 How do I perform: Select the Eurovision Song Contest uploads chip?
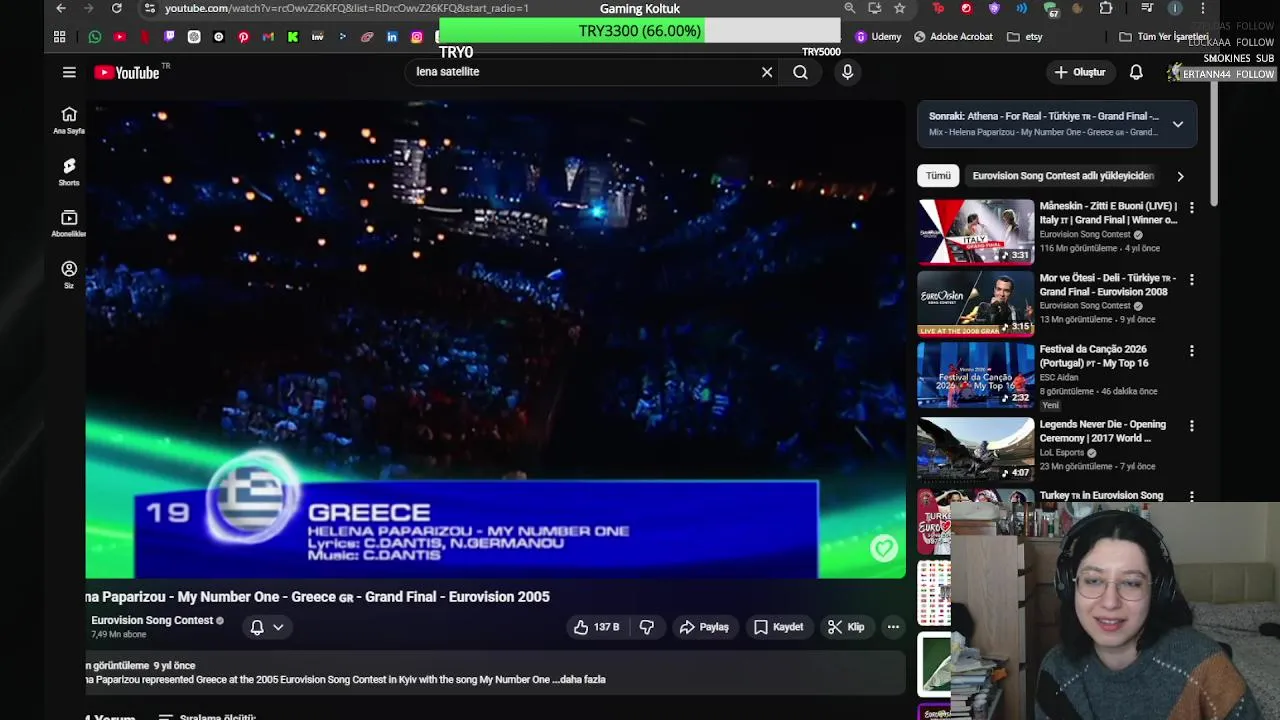[x=1063, y=176]
